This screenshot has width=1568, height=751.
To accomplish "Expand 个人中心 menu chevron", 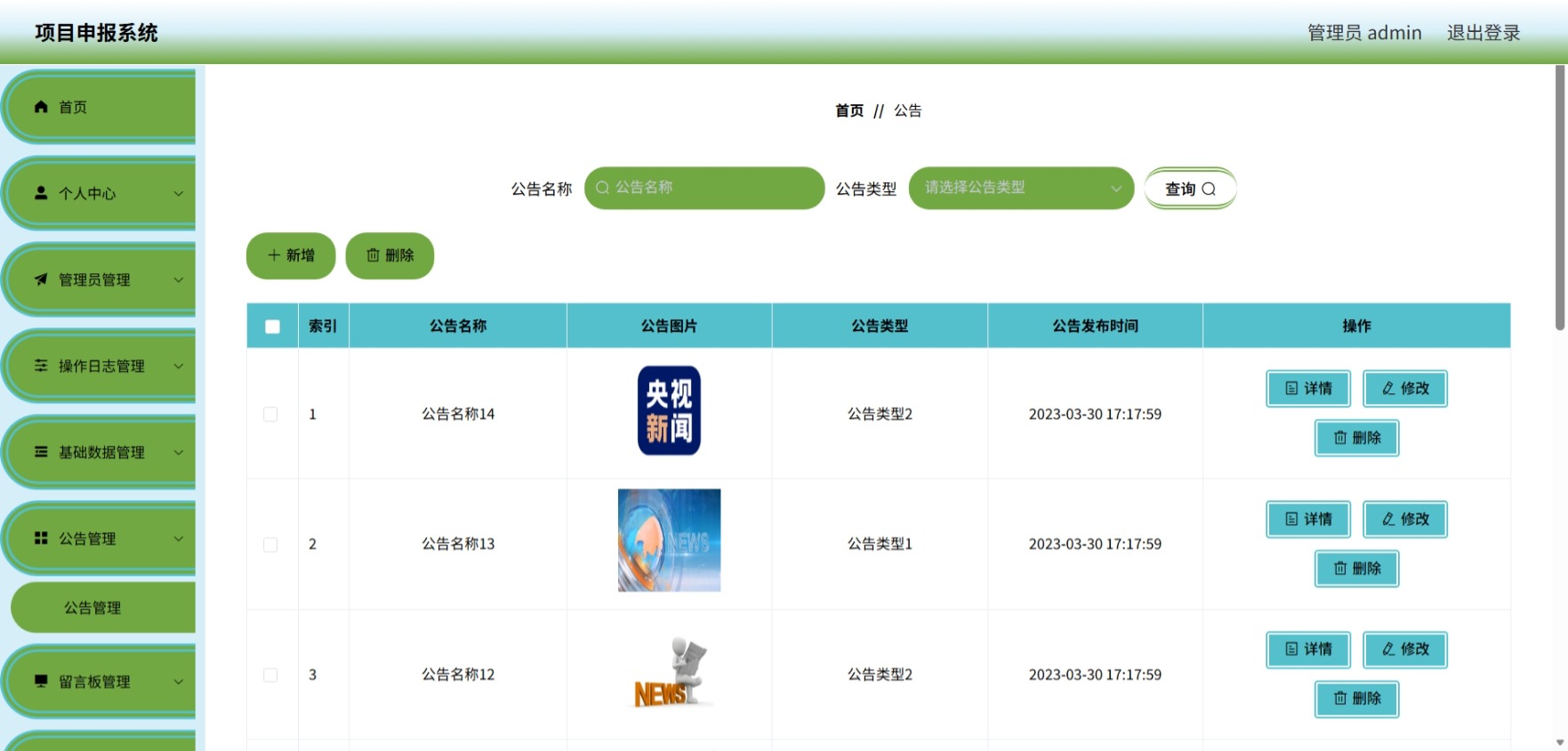I will (x=179, y=193).
